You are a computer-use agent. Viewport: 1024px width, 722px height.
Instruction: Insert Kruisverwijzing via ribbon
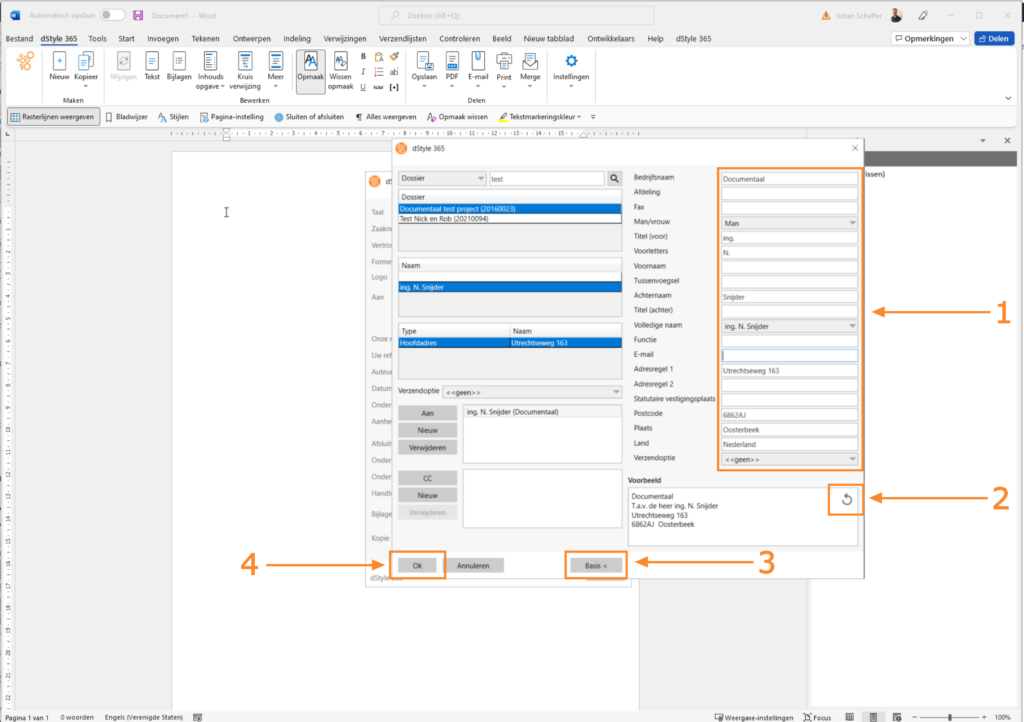(245, 71)
